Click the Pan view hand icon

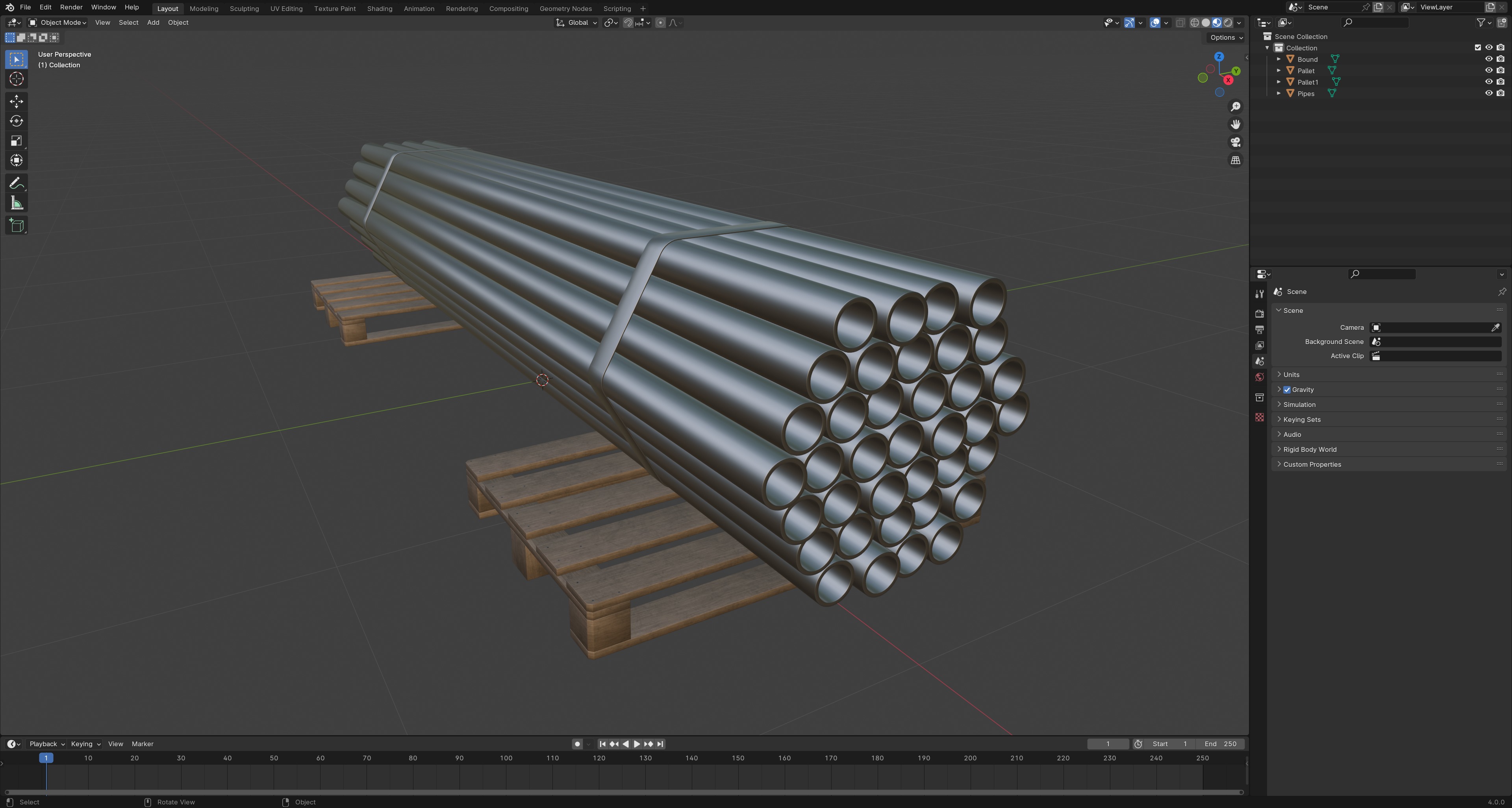click(x=1236, y=124)
